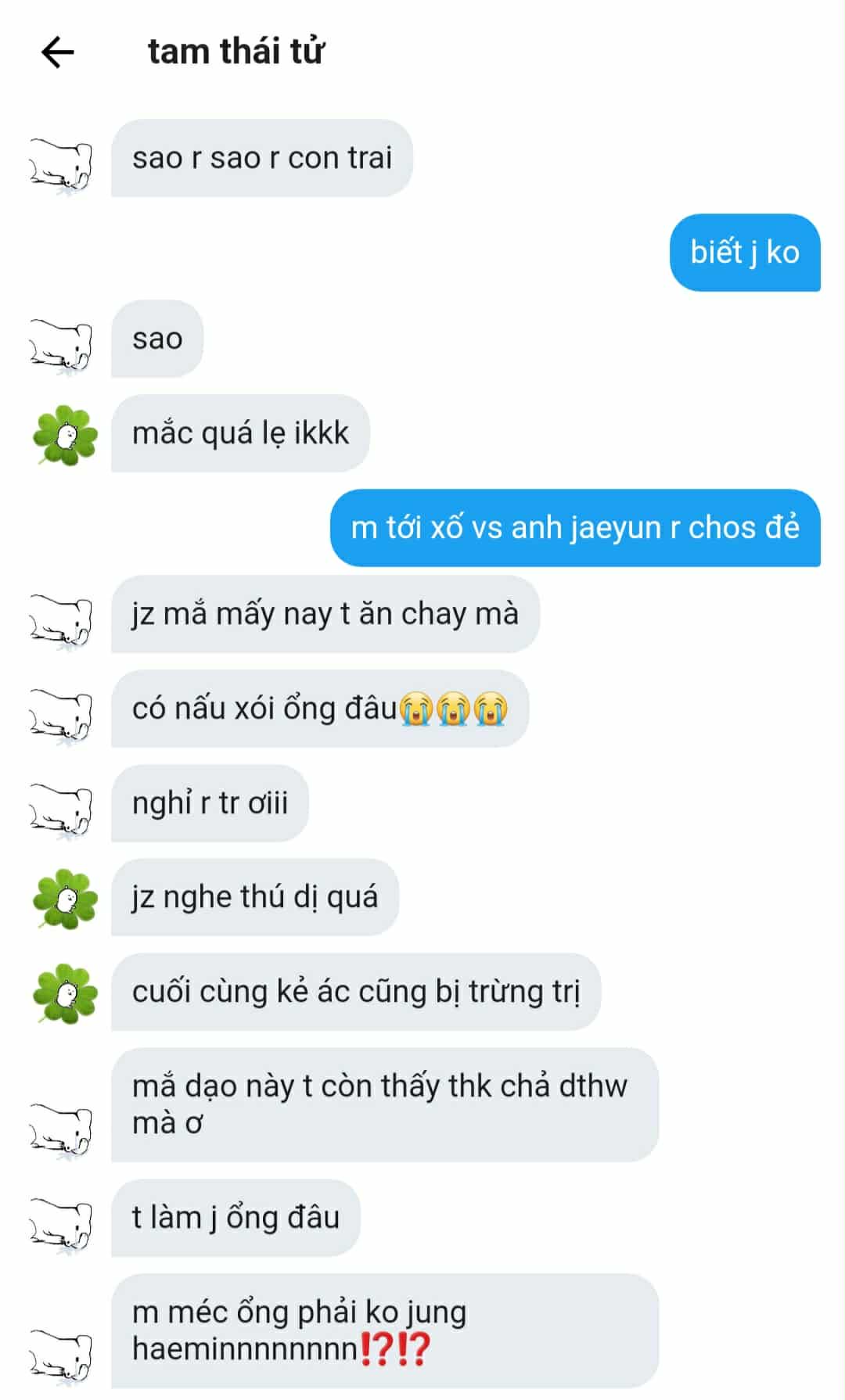Tap avatar beside the short 'sao' message
The width and height of the screenshot is (845, 1400).
coord(61,346)
